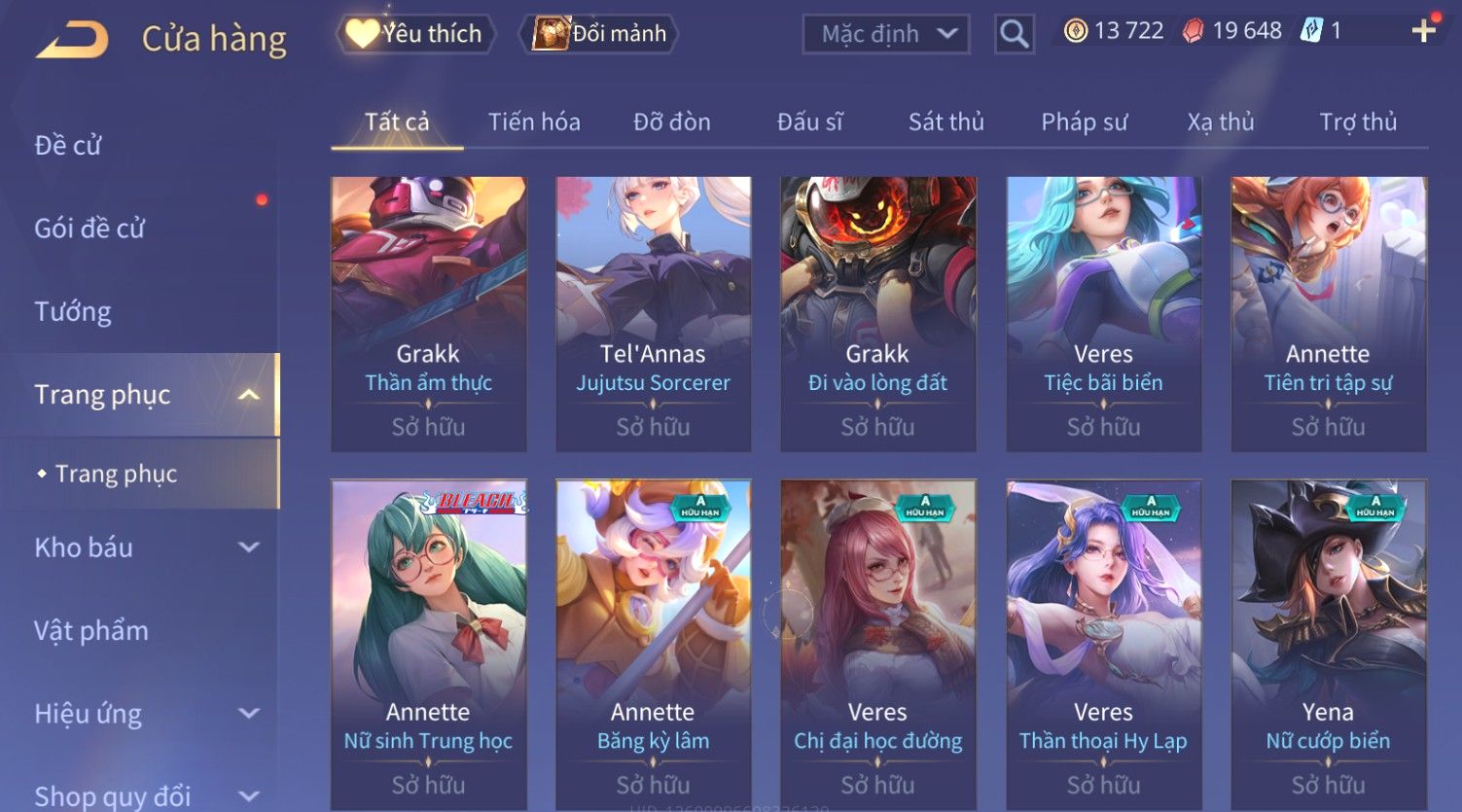Click the red ruby currency icon
This screenshot has width=1462, height=812.
pos(1193,31)
